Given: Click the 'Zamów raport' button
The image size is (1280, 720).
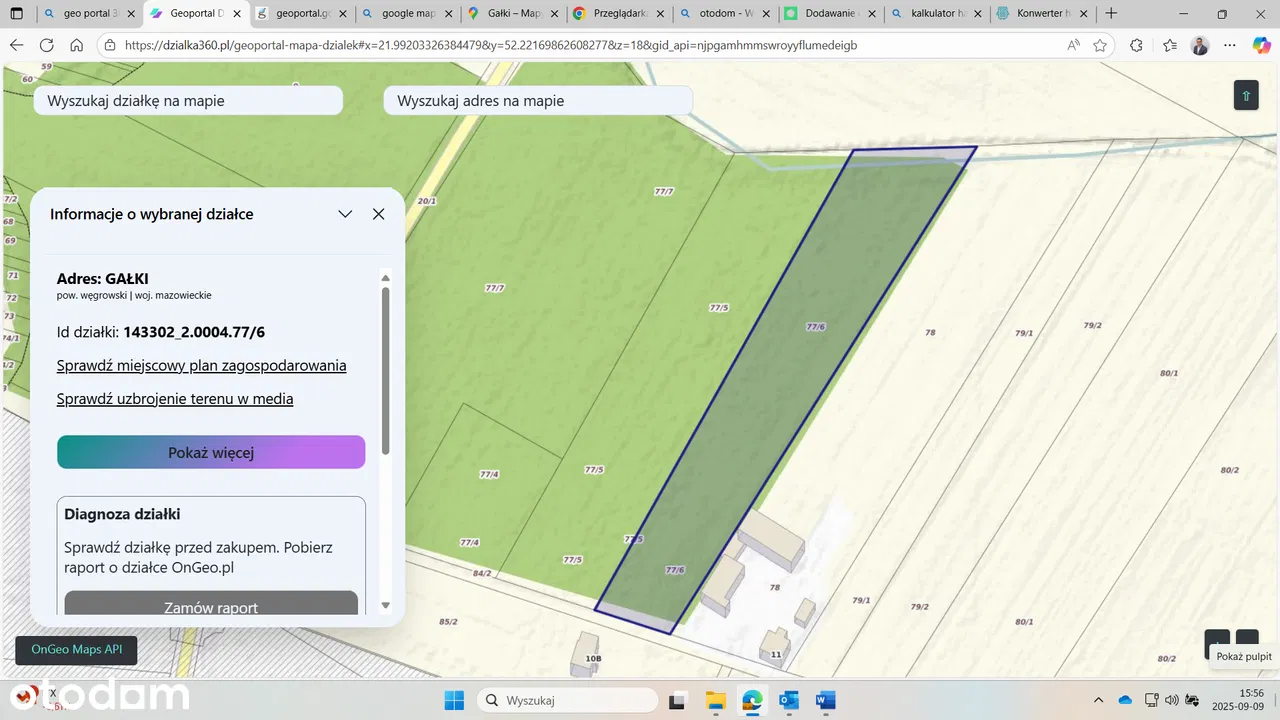Looking at the screenshot, I should click(x=211, y=607).
